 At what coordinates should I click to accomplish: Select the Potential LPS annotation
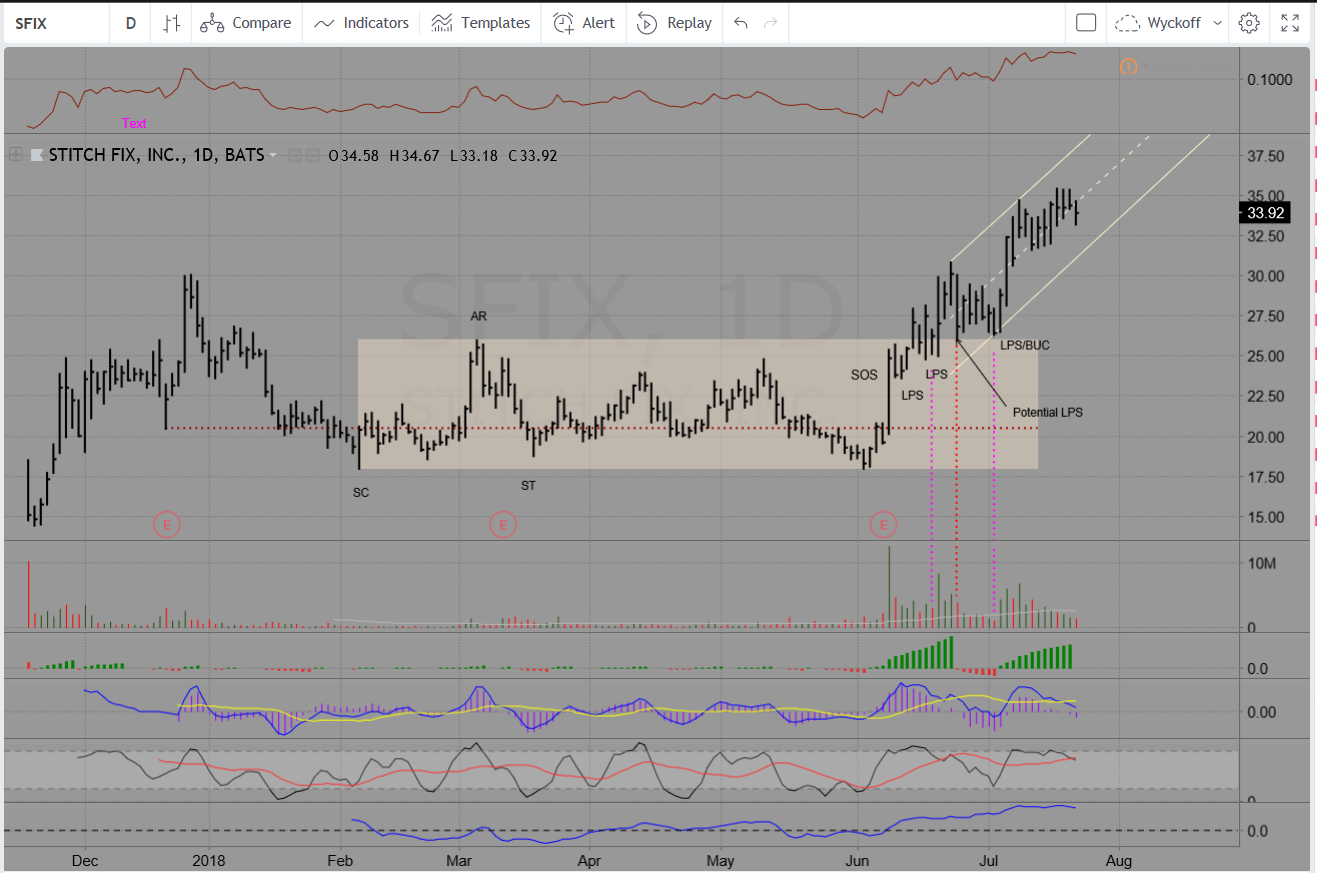pos(1048,412)
